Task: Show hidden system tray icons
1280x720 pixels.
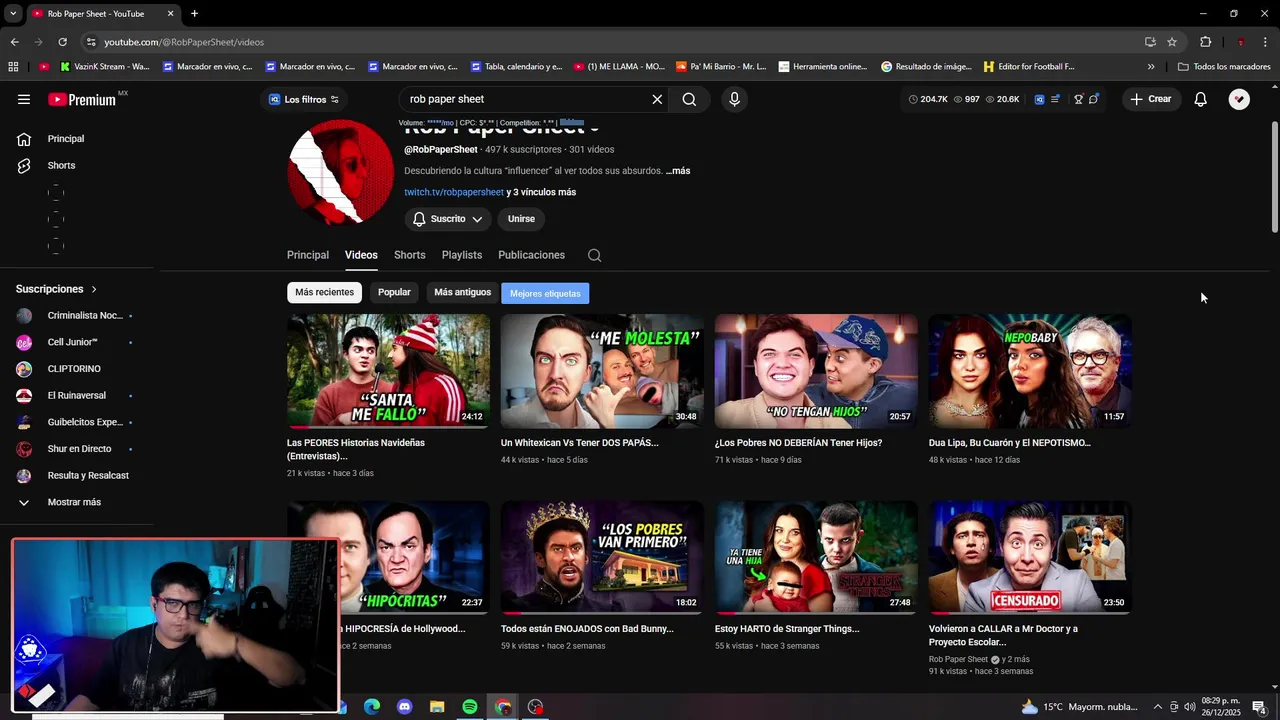Action: (1157, 707)
